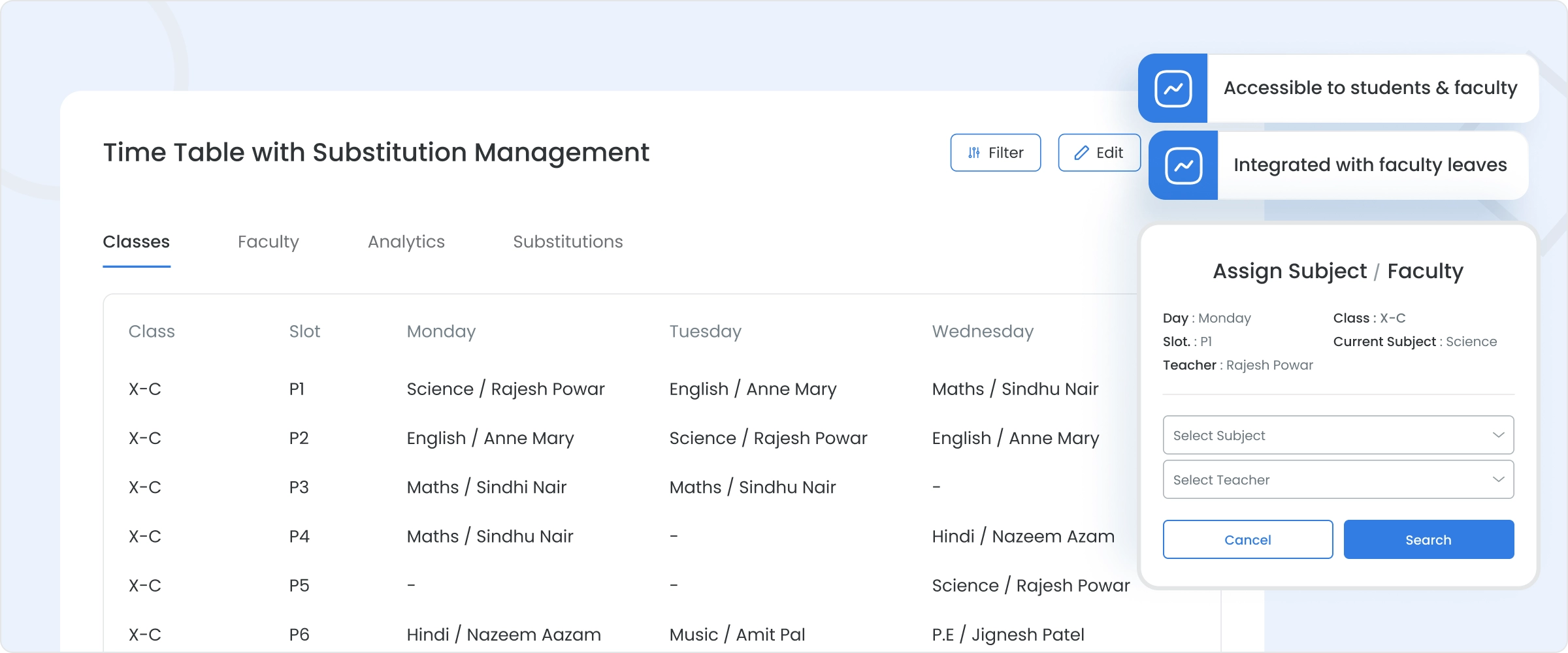Click 'Hindi / Nazeem Azam' in Wednesday P4 cell
The height and width of the screenshot is (653, 1568).
pyautogui.click(x=1022, y=536)
